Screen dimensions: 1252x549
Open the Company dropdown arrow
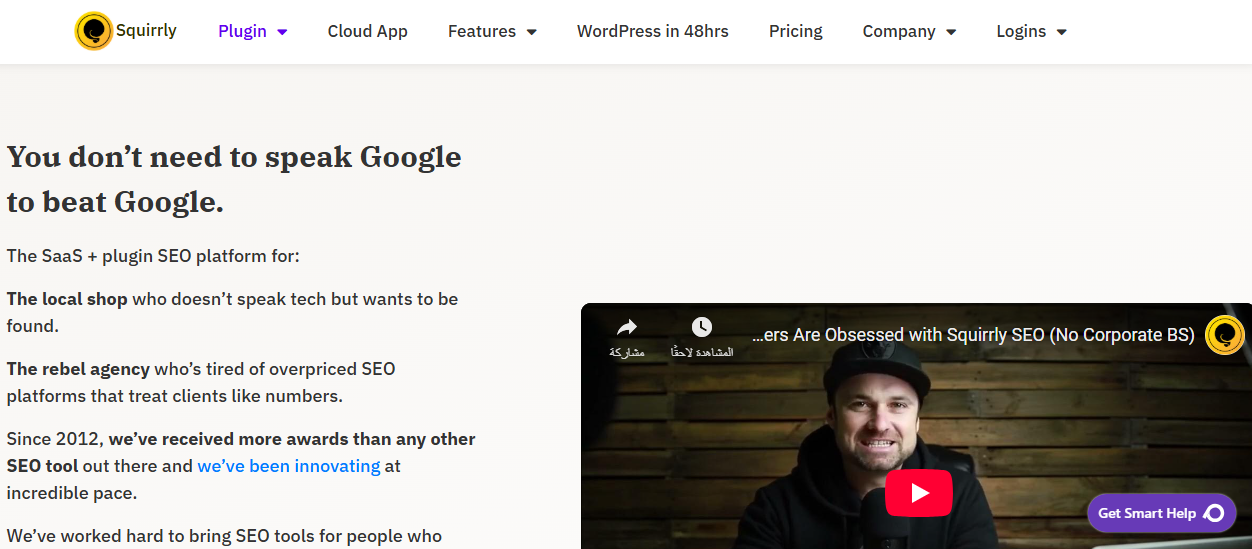click(x=951, y=32)
